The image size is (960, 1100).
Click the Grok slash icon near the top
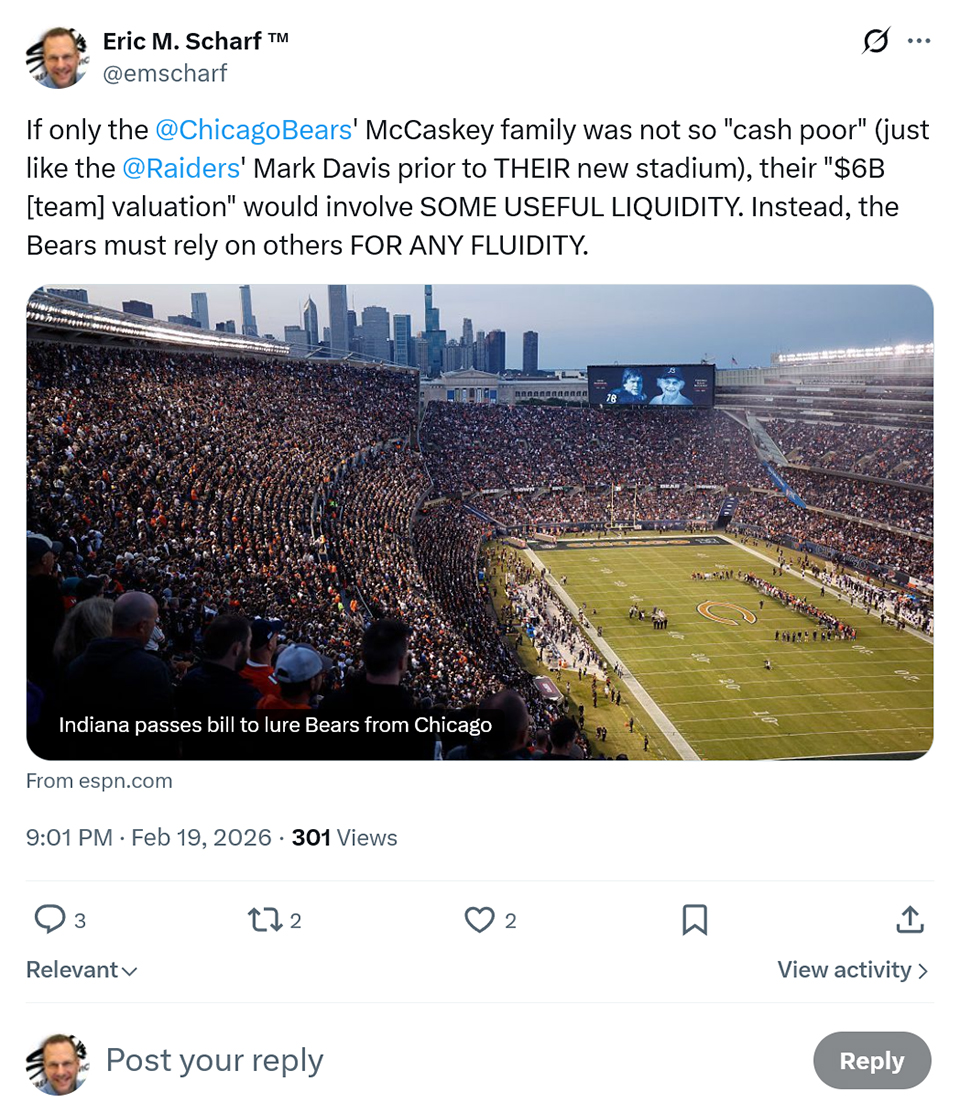pyautogui.click(x=875, y=42)
